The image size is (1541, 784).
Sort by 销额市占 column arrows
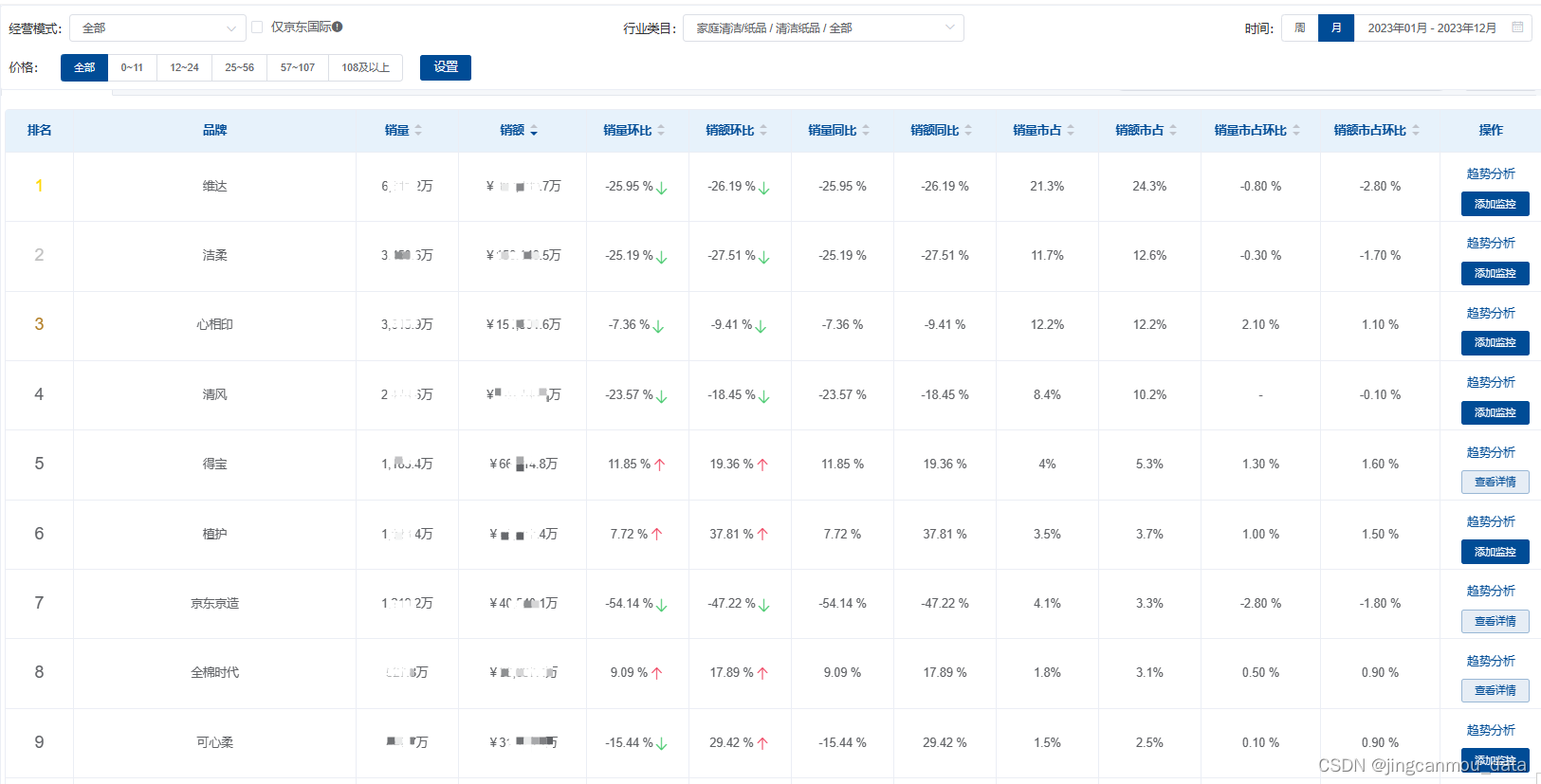click(1173, 131)
